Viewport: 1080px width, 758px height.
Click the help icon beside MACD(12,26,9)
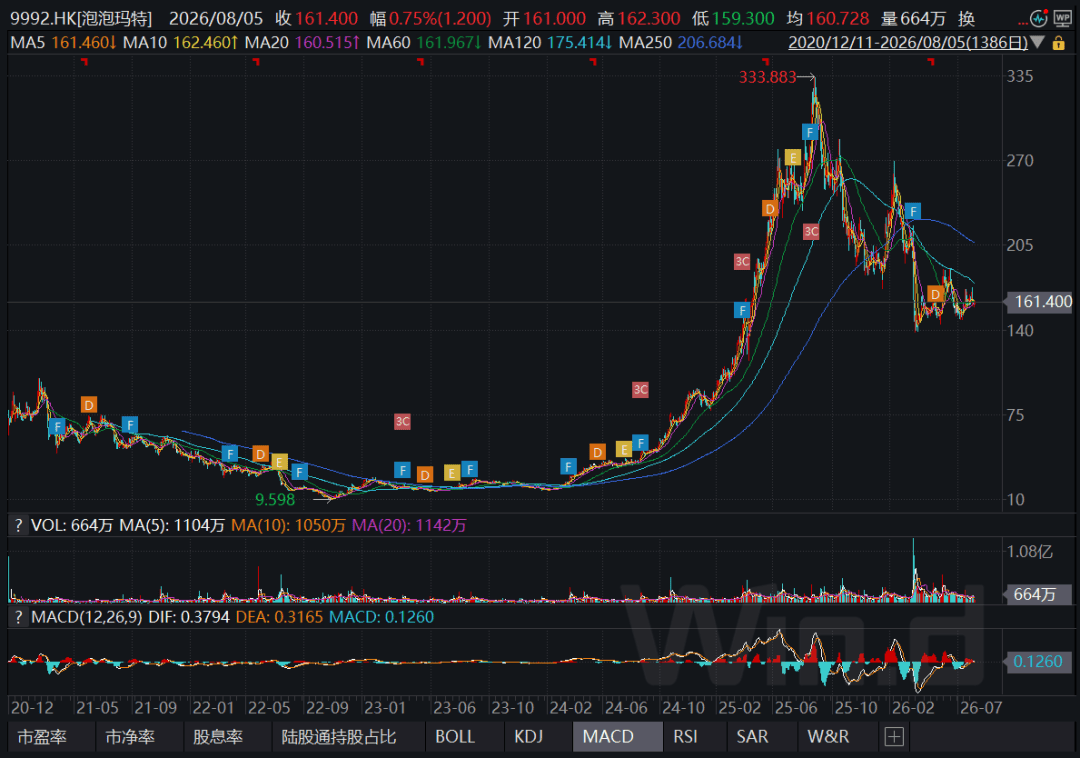18,617
